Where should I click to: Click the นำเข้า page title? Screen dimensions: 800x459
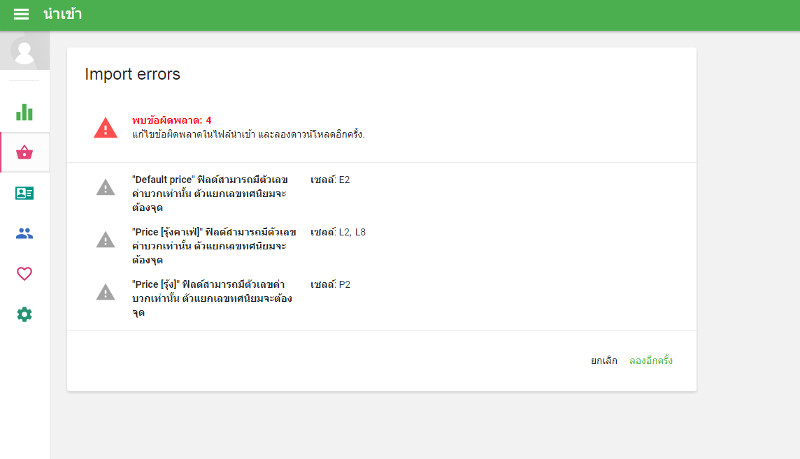[63, 14]
